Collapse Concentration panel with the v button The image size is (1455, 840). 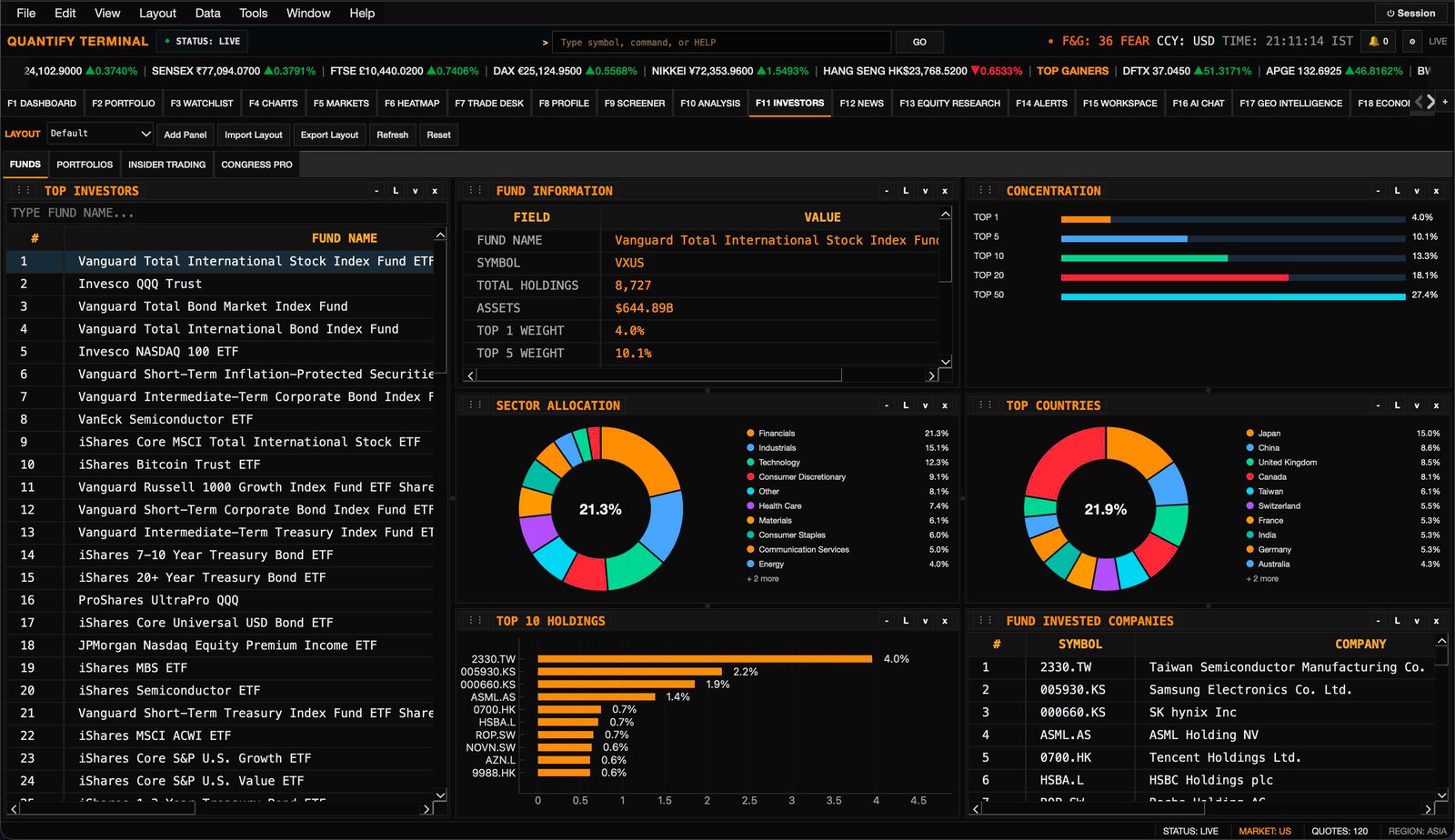[1417, 191]
